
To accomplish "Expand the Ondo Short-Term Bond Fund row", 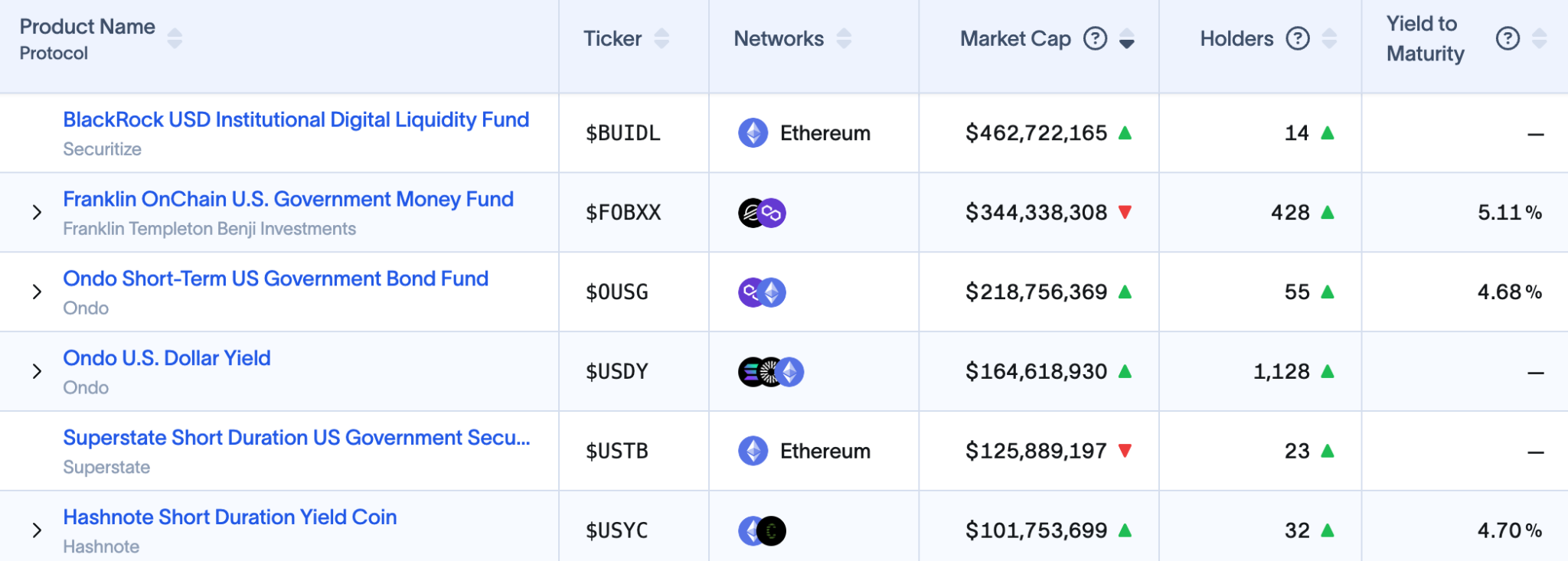I will click(x=37, y=292).
